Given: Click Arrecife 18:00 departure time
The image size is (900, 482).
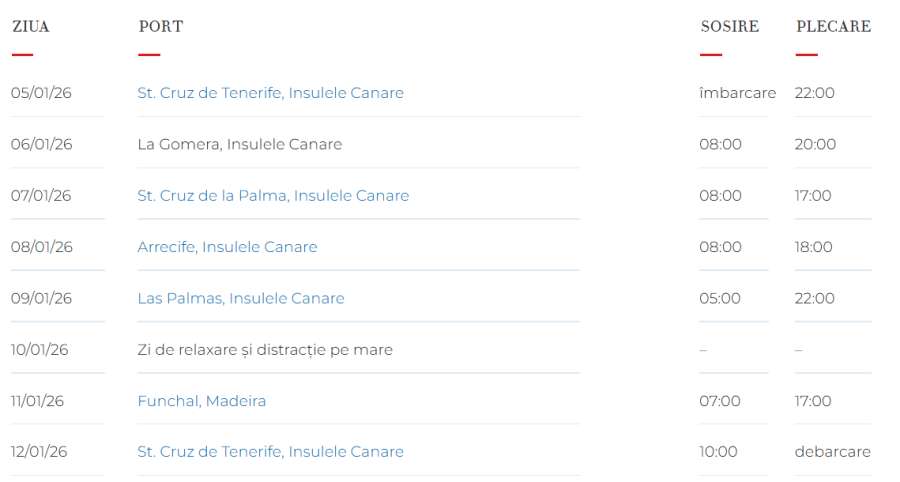Looking at the screenshot, I should pos(813,247).
